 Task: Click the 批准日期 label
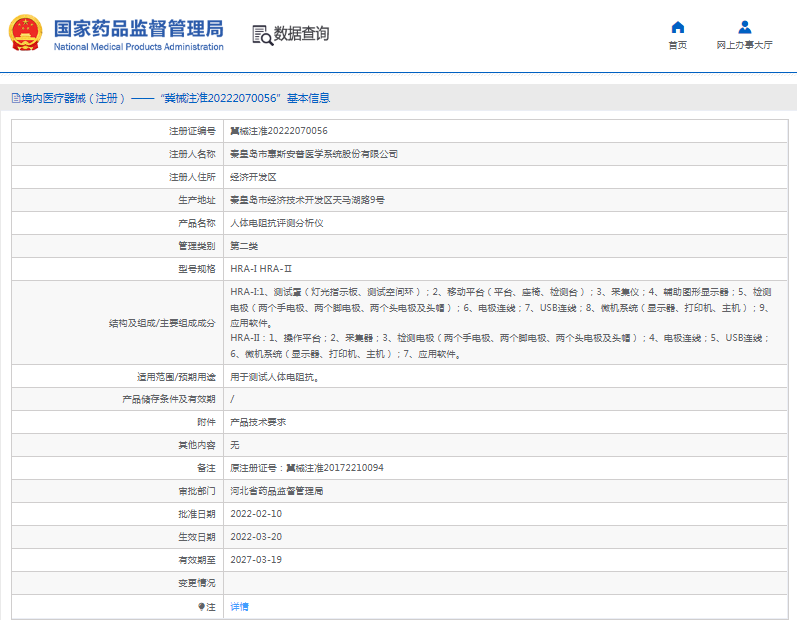[197, 514]
